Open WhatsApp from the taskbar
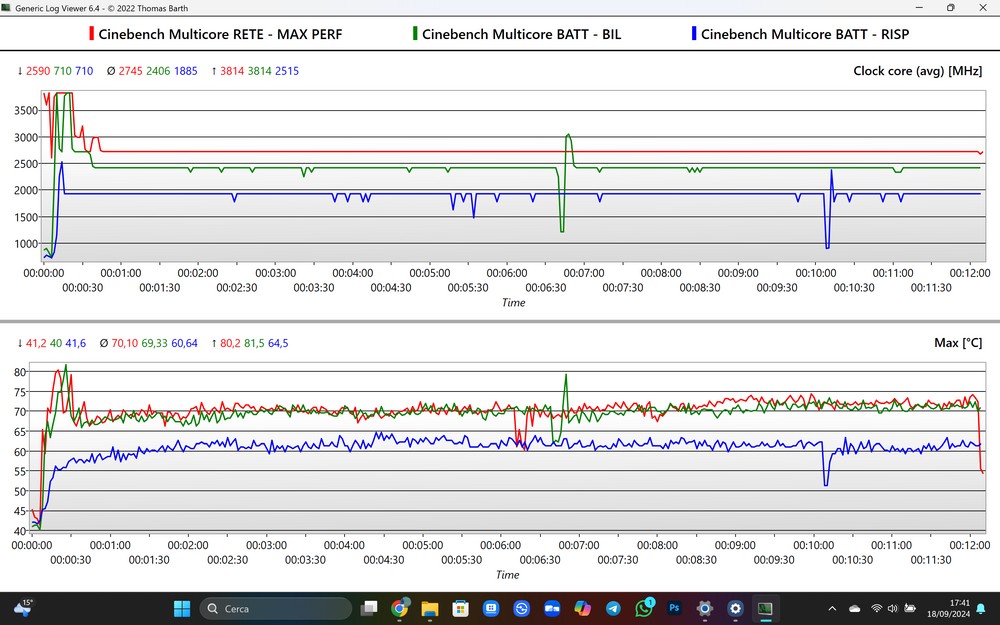1000x625 pixels. (644, 608)
